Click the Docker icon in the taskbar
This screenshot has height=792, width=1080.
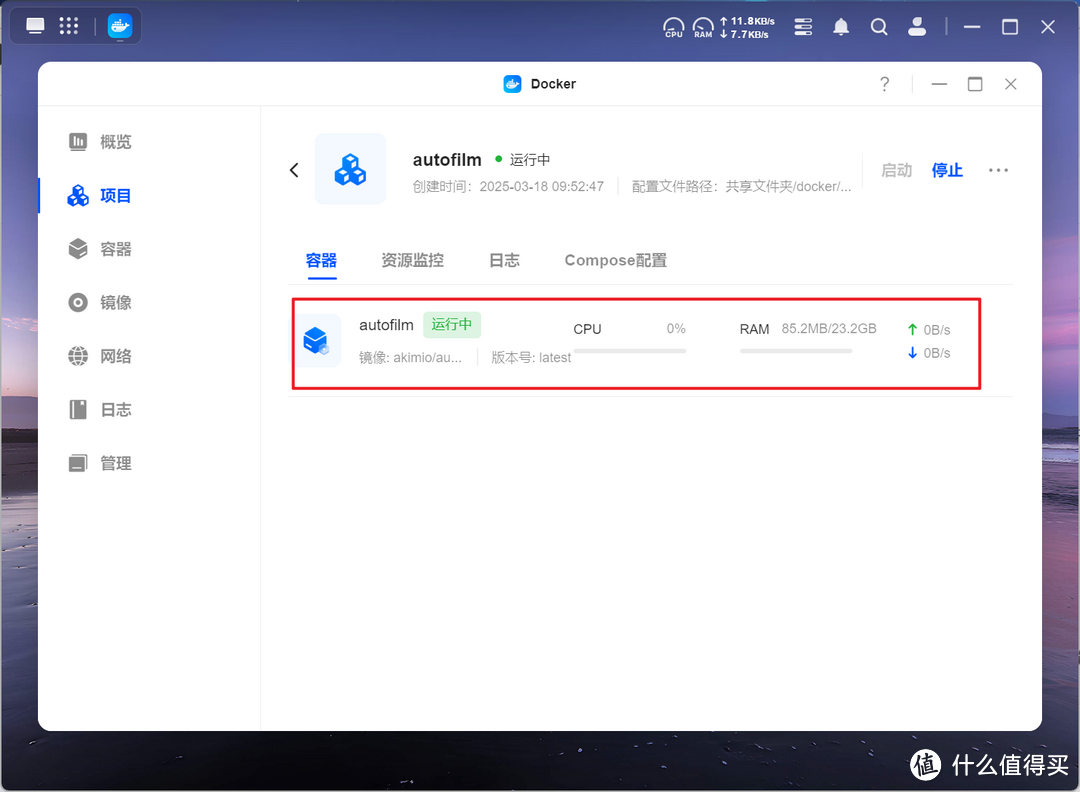point(120,25)
